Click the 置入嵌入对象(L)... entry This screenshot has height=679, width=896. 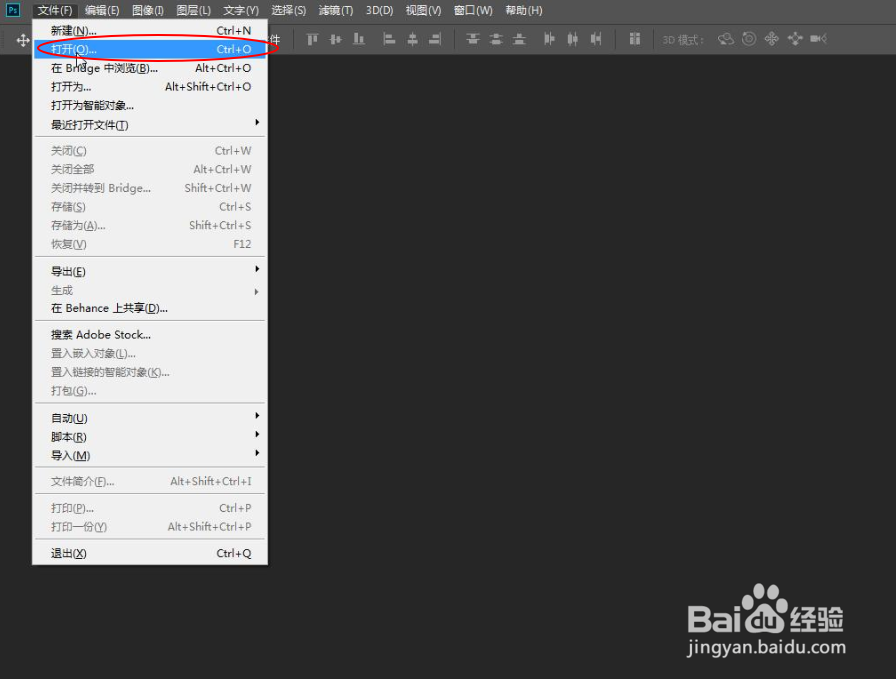[x=150, y=354]
